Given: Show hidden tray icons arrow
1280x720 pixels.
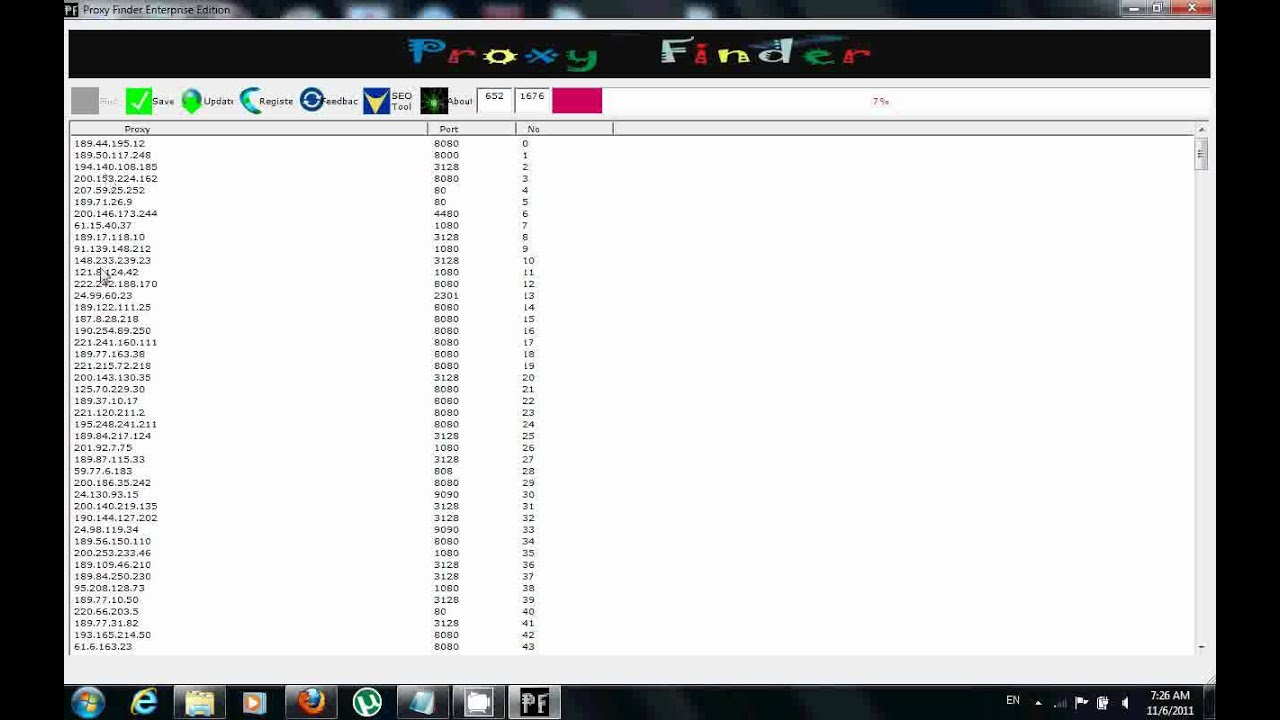Looking at the screenshot, I should [1037, 703].
